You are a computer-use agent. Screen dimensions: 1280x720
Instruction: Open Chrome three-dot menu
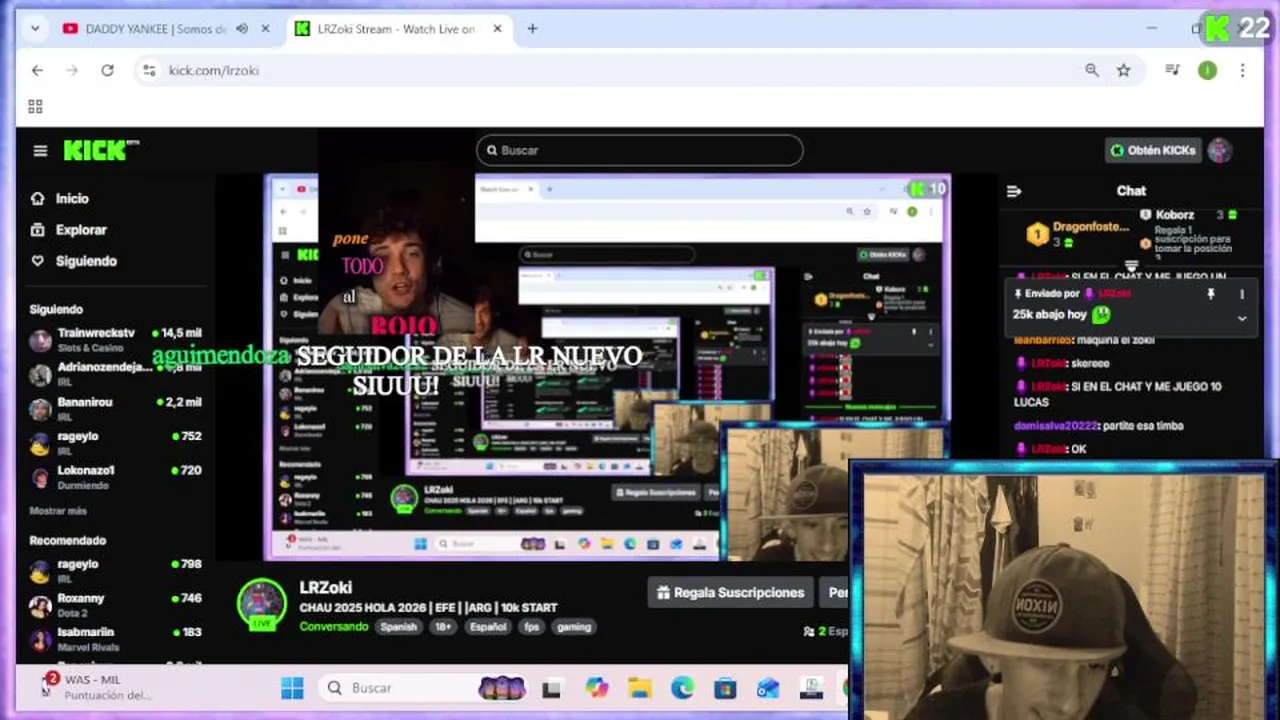[1242, 70]
